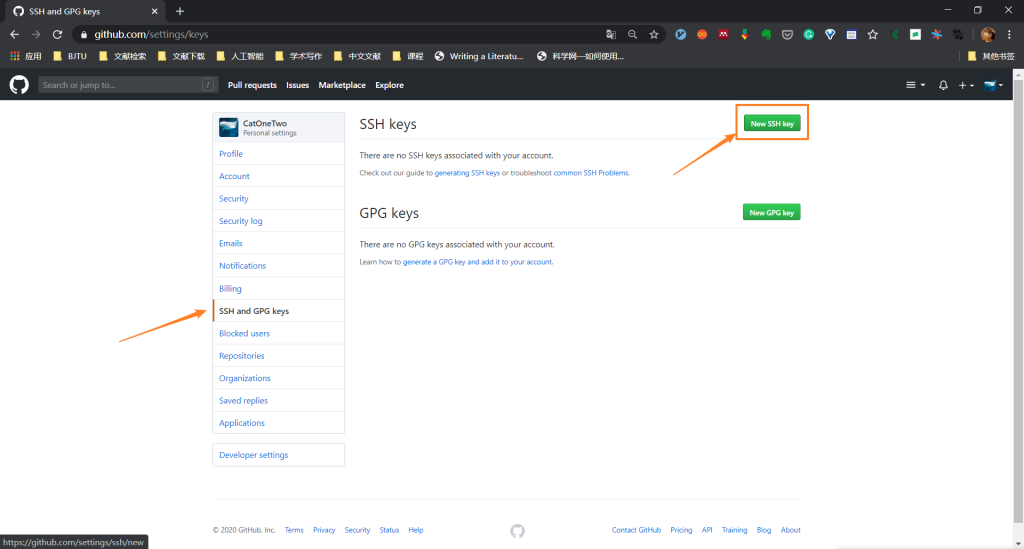The height and width of the screenshot is (549, 1024).
Task: Open the user avatar dropdown menu
Action: pyautogui.click(x=993, y=85)
